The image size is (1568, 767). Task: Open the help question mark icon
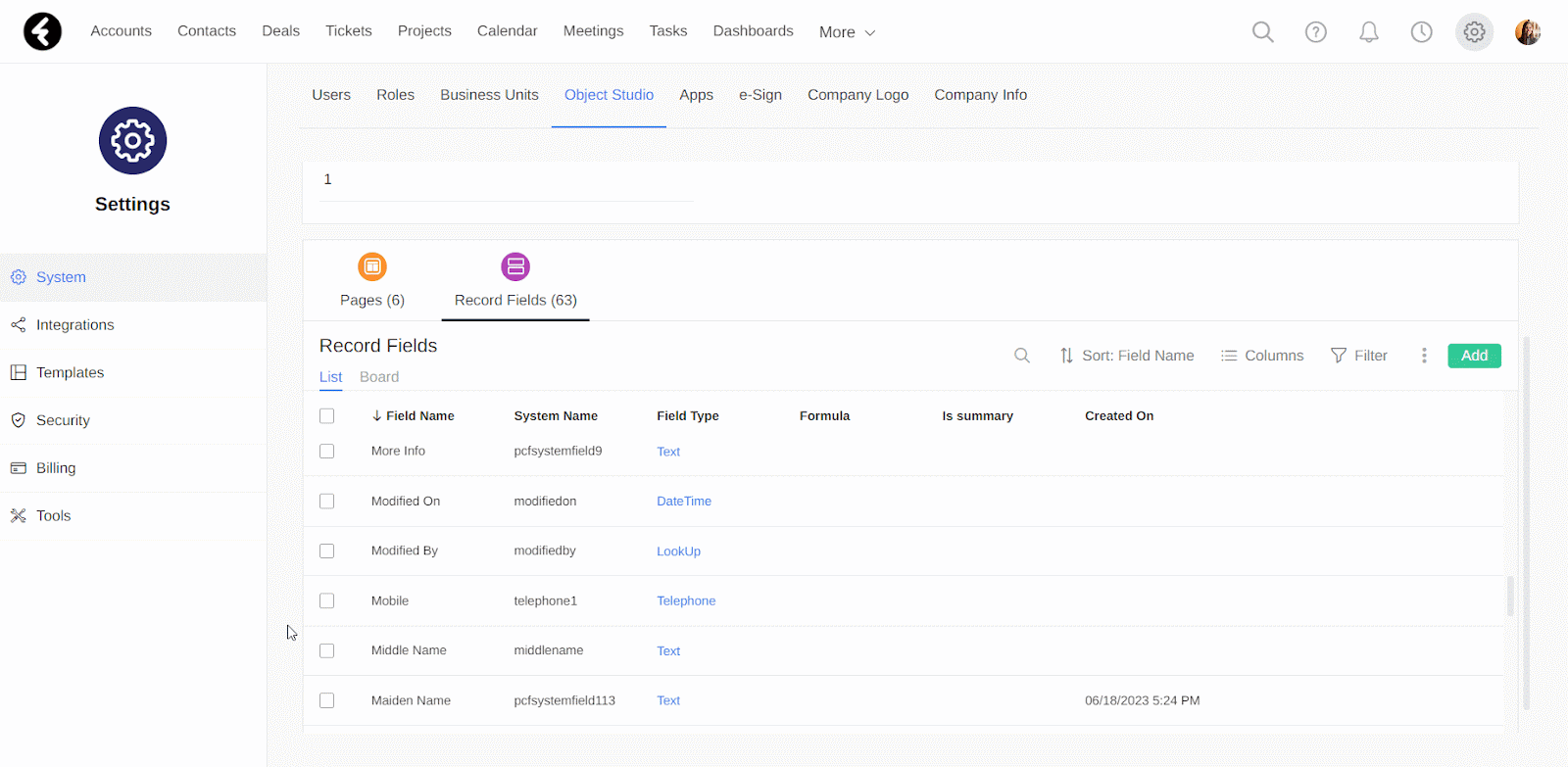(x=1316, y=32)
